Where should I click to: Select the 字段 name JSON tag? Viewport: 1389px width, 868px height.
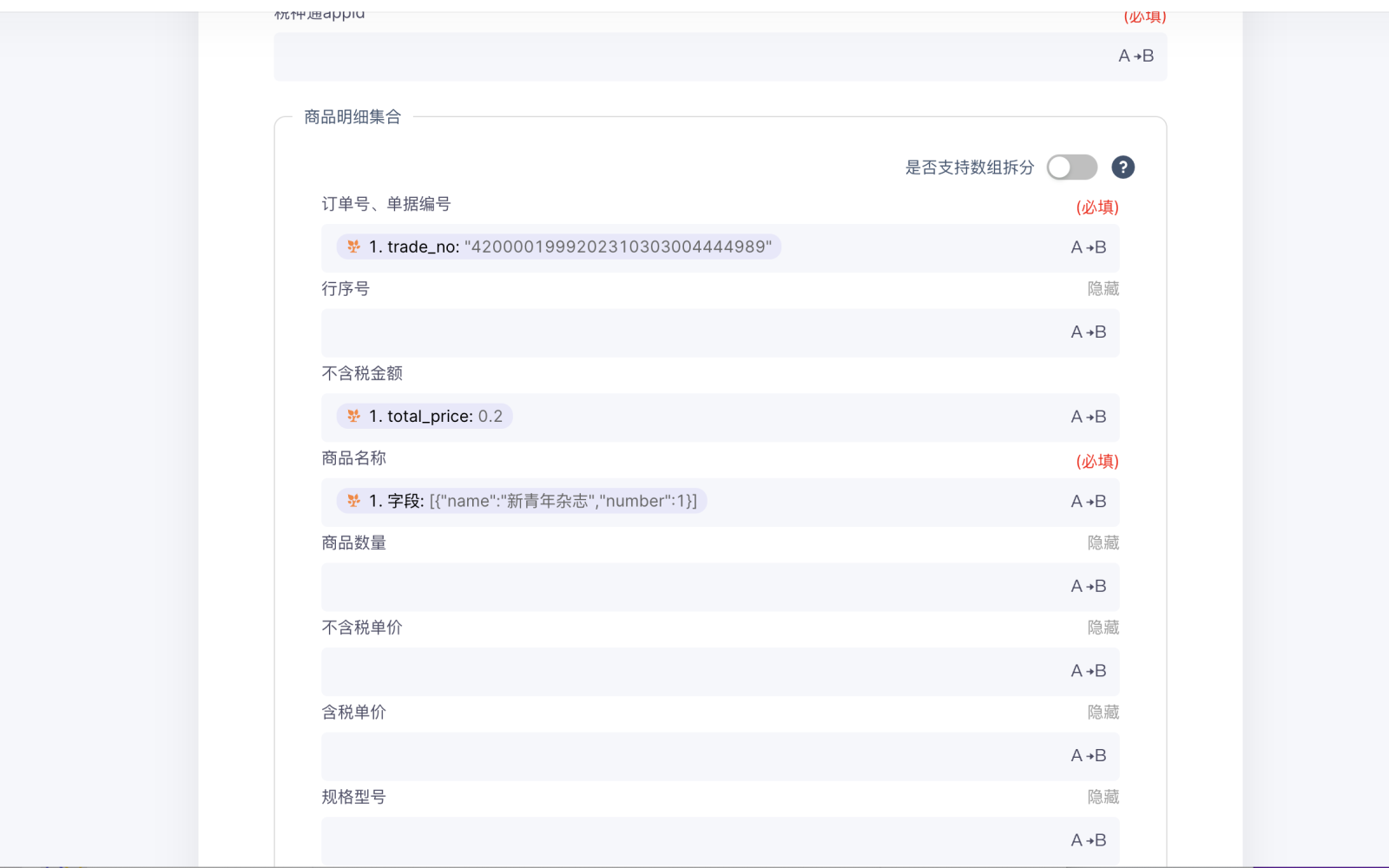[522, 501]
